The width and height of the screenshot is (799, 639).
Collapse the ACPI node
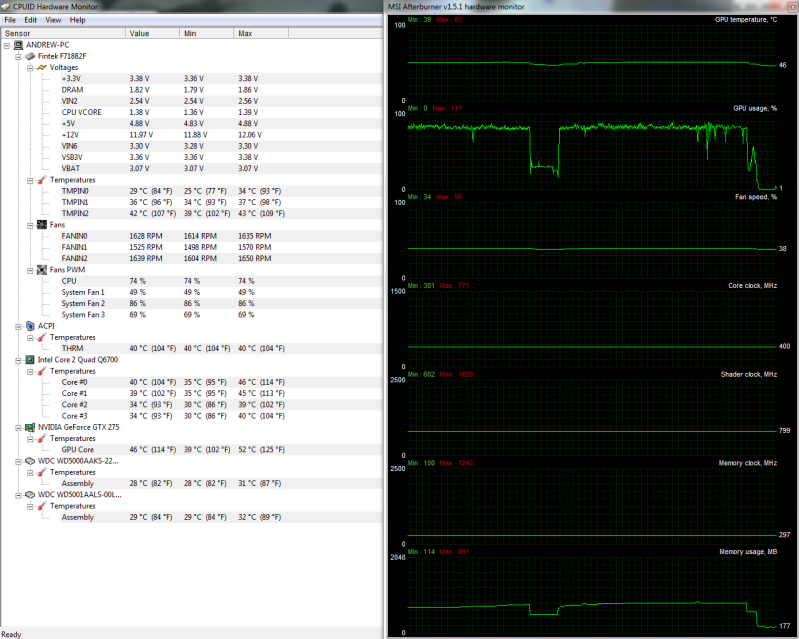[18, 326]
